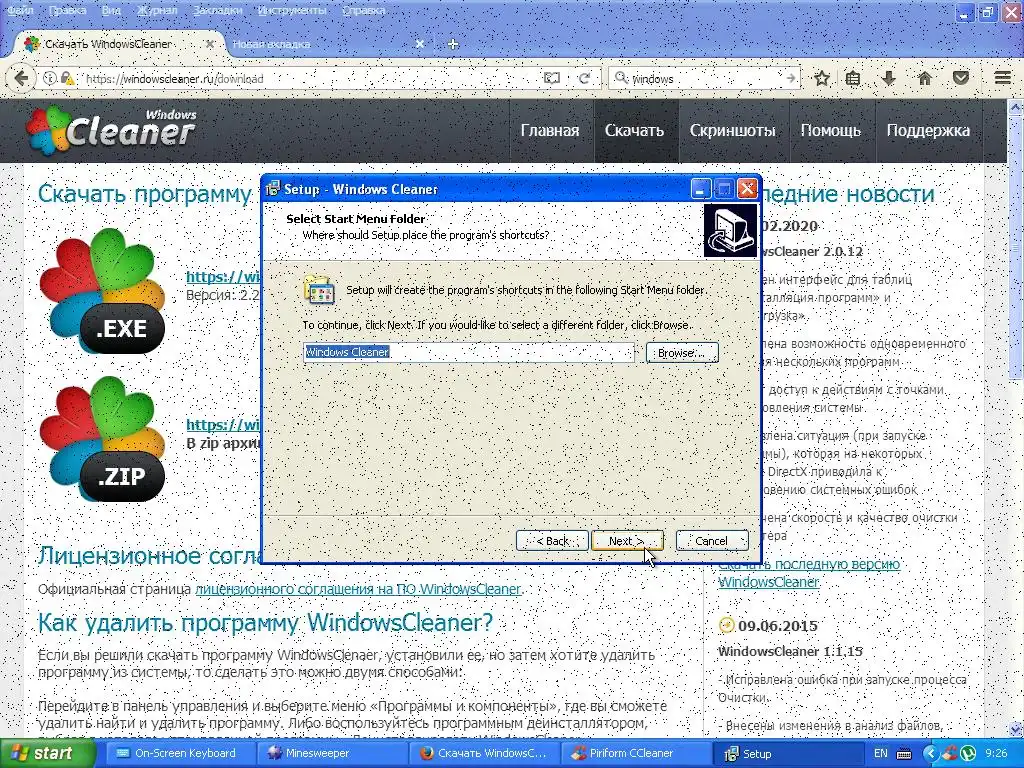1024x768 pixels.
Task: Click the tray notification arrow icon
Action: (931, 754)
